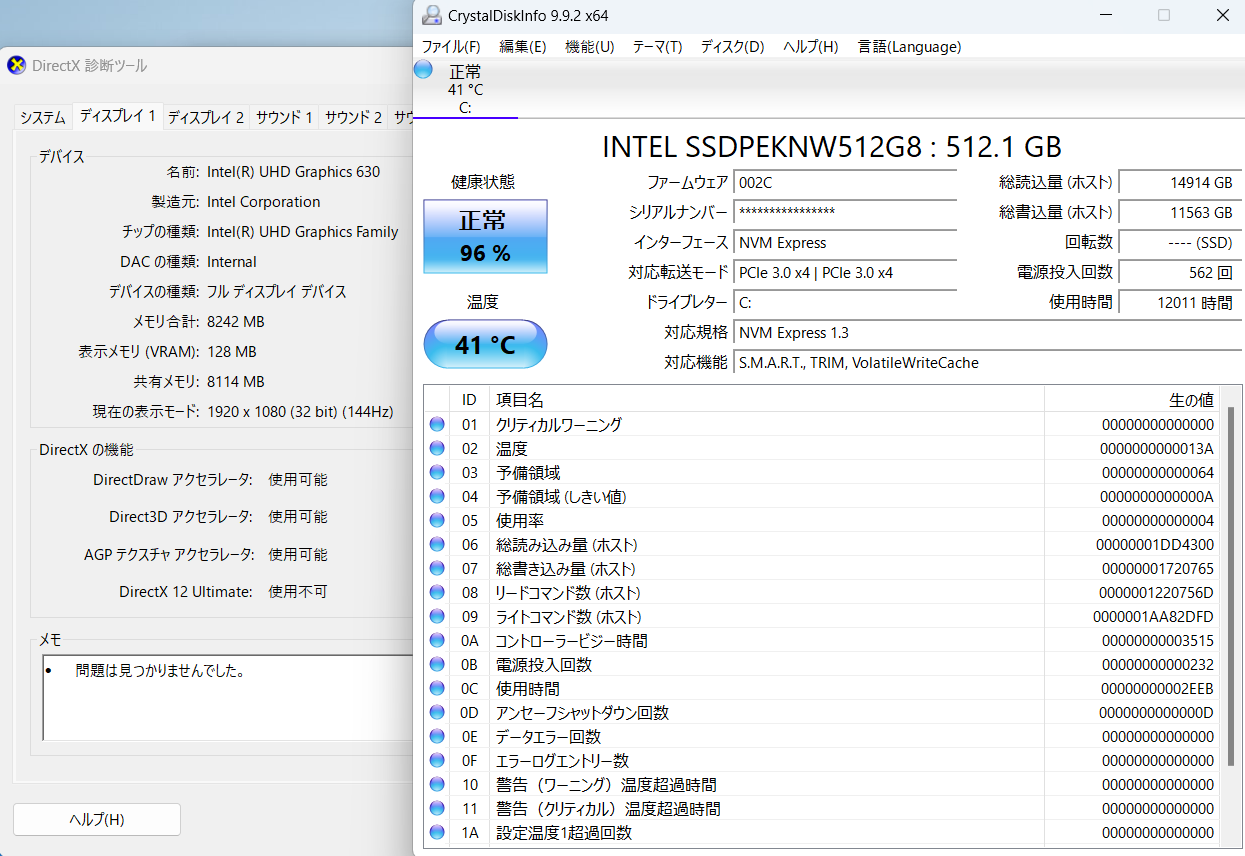The height and width of the screenshot is (856, 1245).
Task: Click the ID column header
Action: point(469,400)
